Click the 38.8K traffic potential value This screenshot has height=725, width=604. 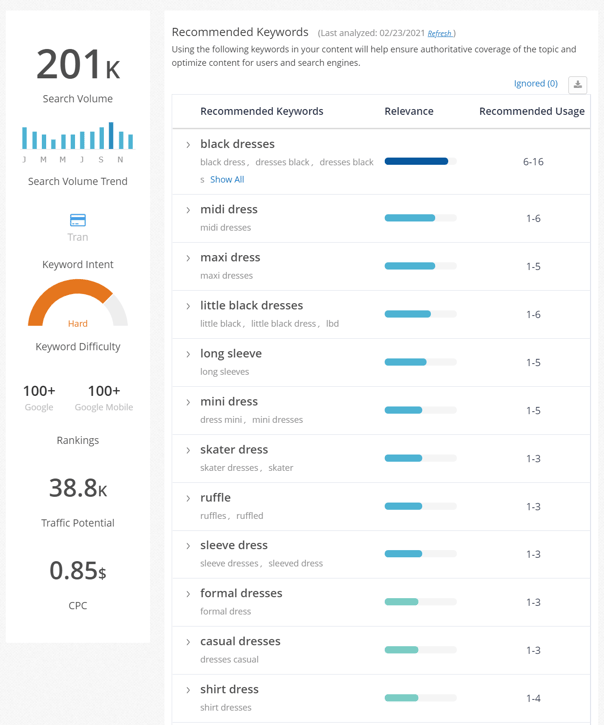click(x=78, y=488)
